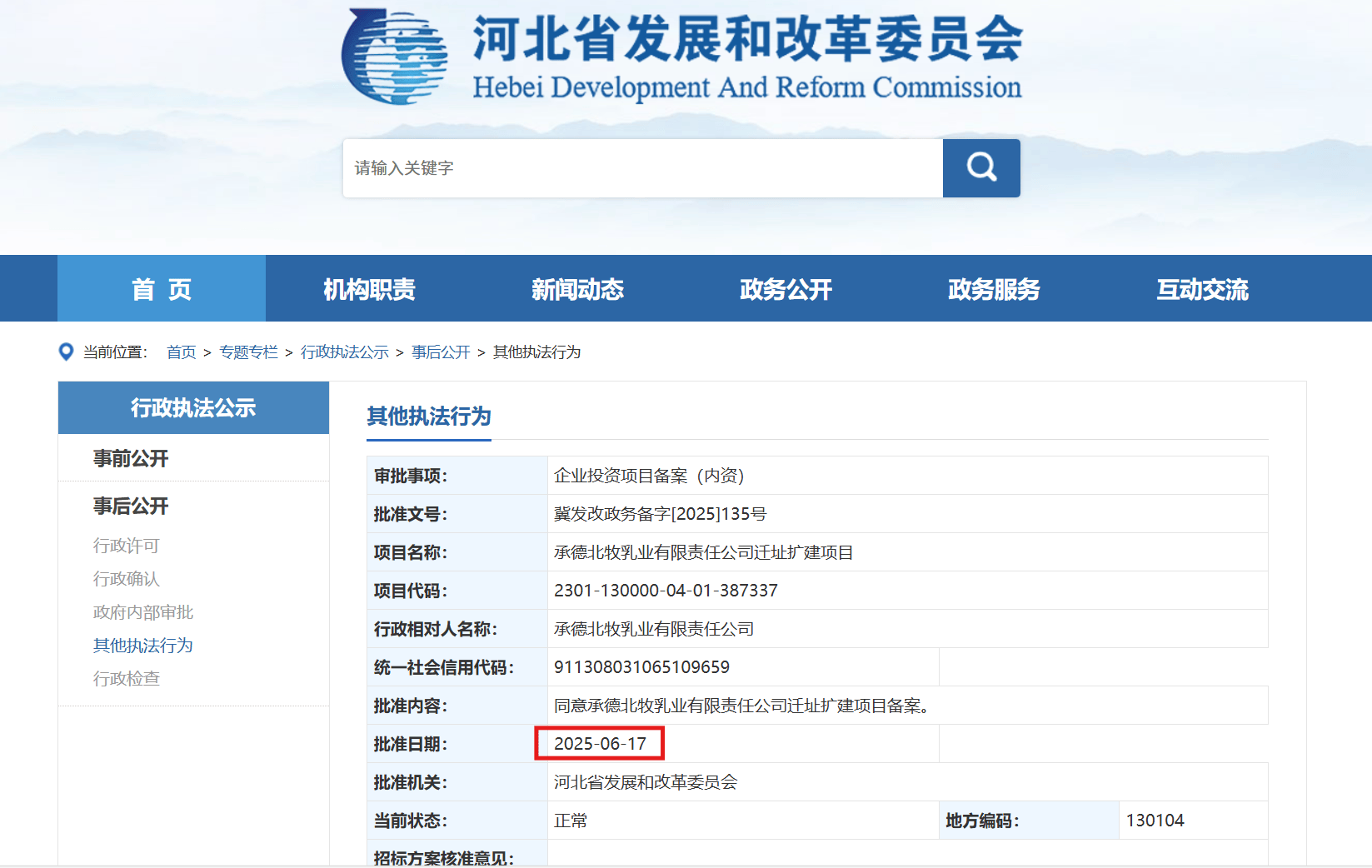Screen dimensions: 1372x868
Task: Select the 政务公开 navigation tab
Action: [x=784, y=289]
